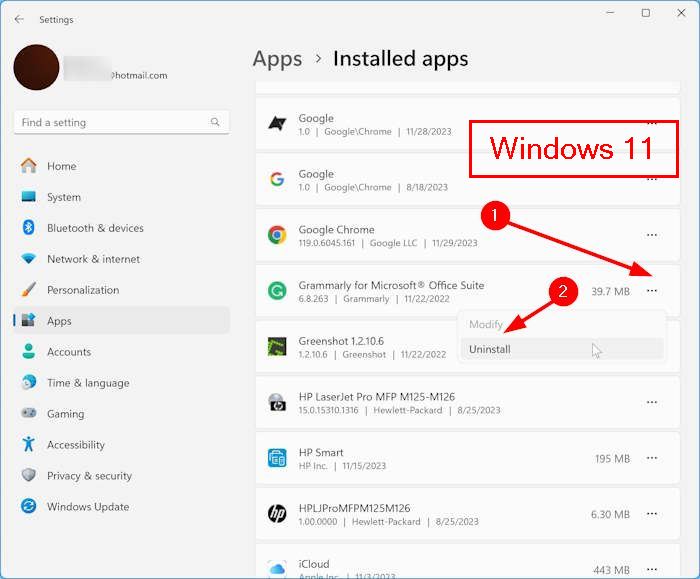This screenshot has width=700, height=579.
Task: Open more options for HP LaserJet Pro
Action: pos(651,402)
